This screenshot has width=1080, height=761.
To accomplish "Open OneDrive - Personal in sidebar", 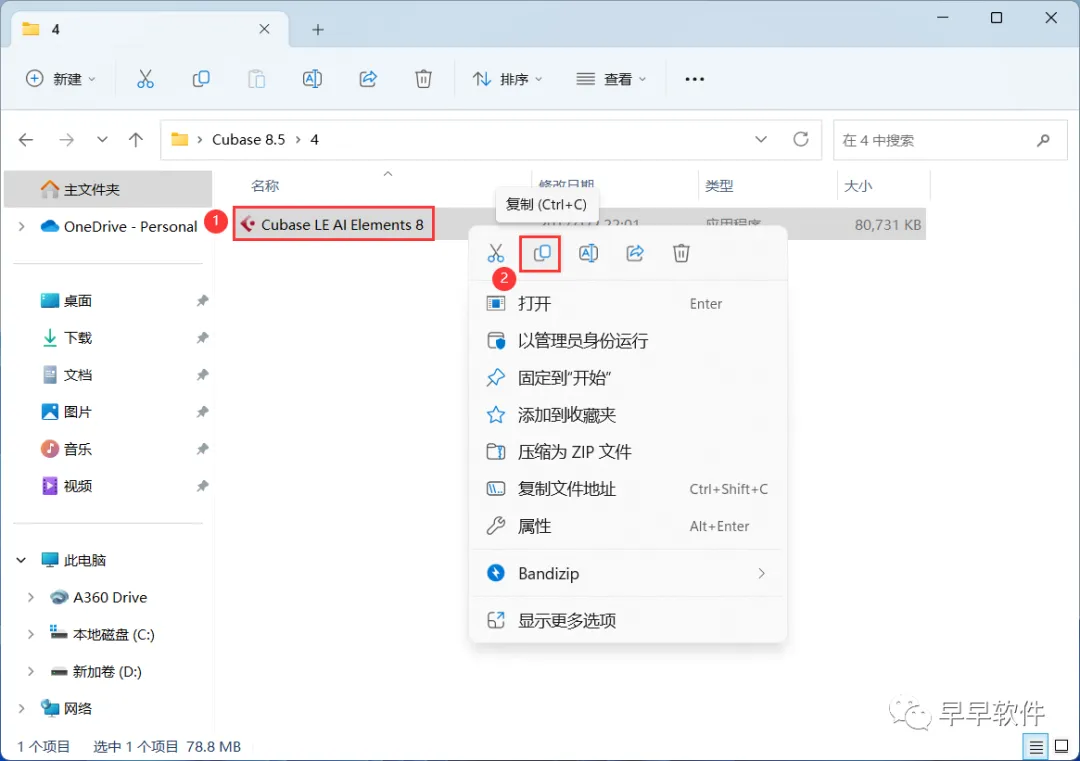I will pos(118,227).
